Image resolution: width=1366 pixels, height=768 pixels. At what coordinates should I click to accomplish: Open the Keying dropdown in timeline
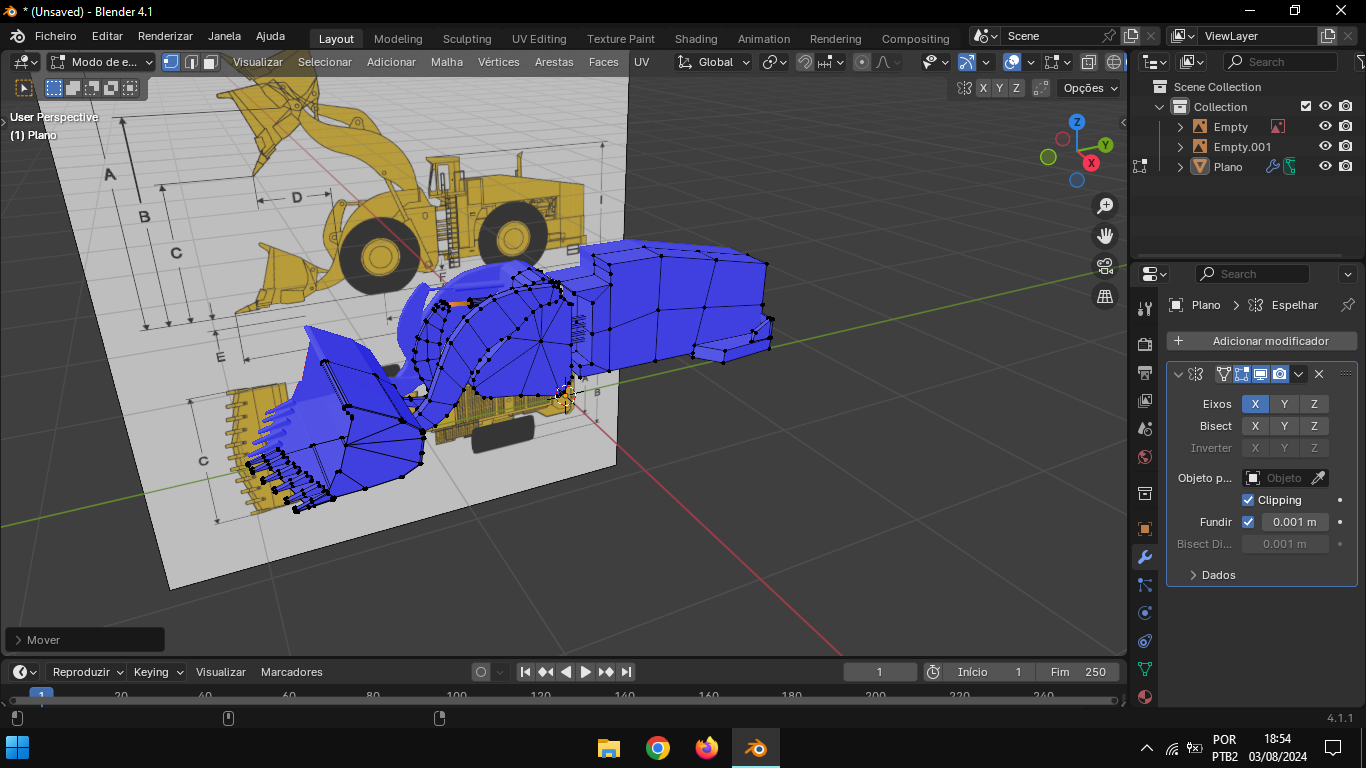pyautogui.click(x=157, y=672)
